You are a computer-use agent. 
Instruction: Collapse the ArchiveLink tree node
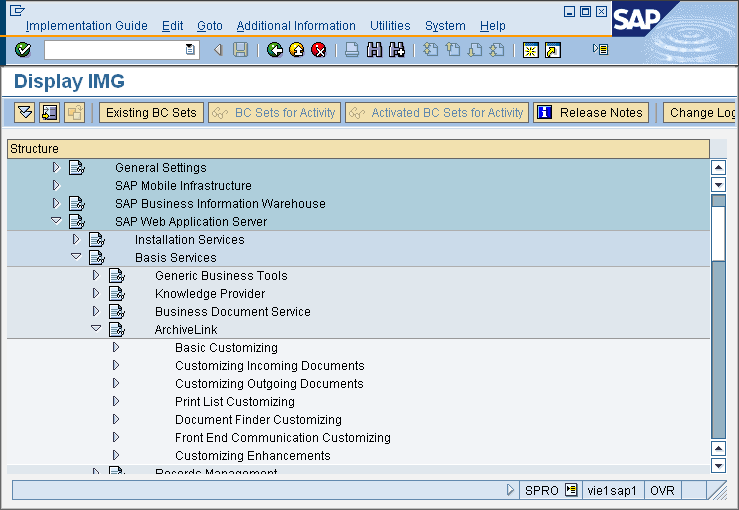(x=96, y=329)
